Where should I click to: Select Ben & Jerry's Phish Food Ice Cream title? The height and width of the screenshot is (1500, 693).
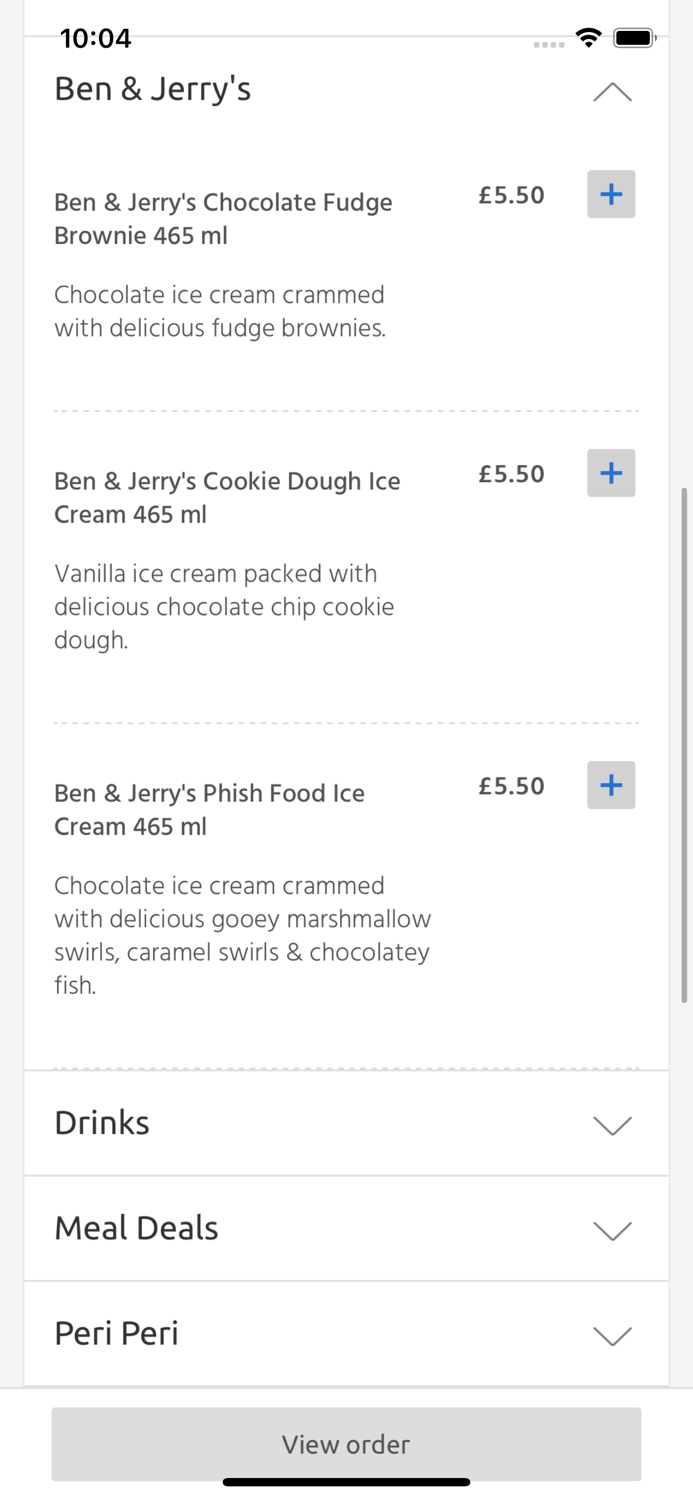click(x=209, y=809)
